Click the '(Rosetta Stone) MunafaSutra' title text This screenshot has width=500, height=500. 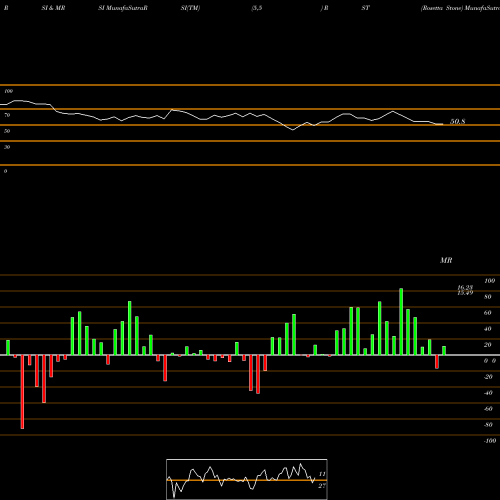[x=460, y=8]
